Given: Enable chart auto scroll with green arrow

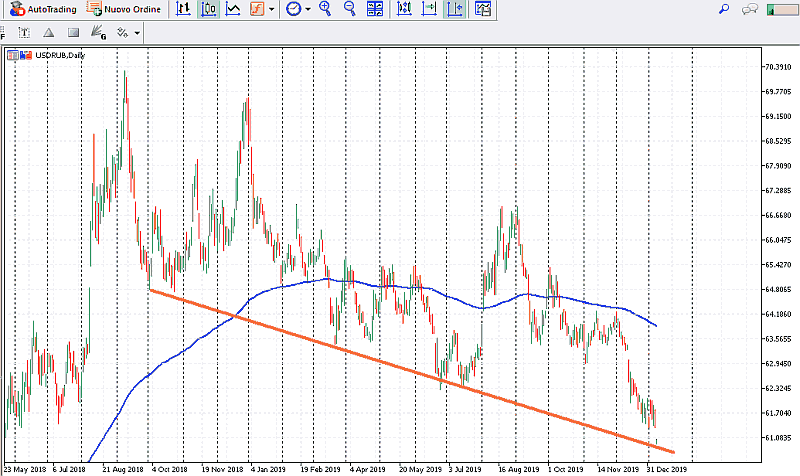Looking at the screenshot, I should tap(429, 9).
